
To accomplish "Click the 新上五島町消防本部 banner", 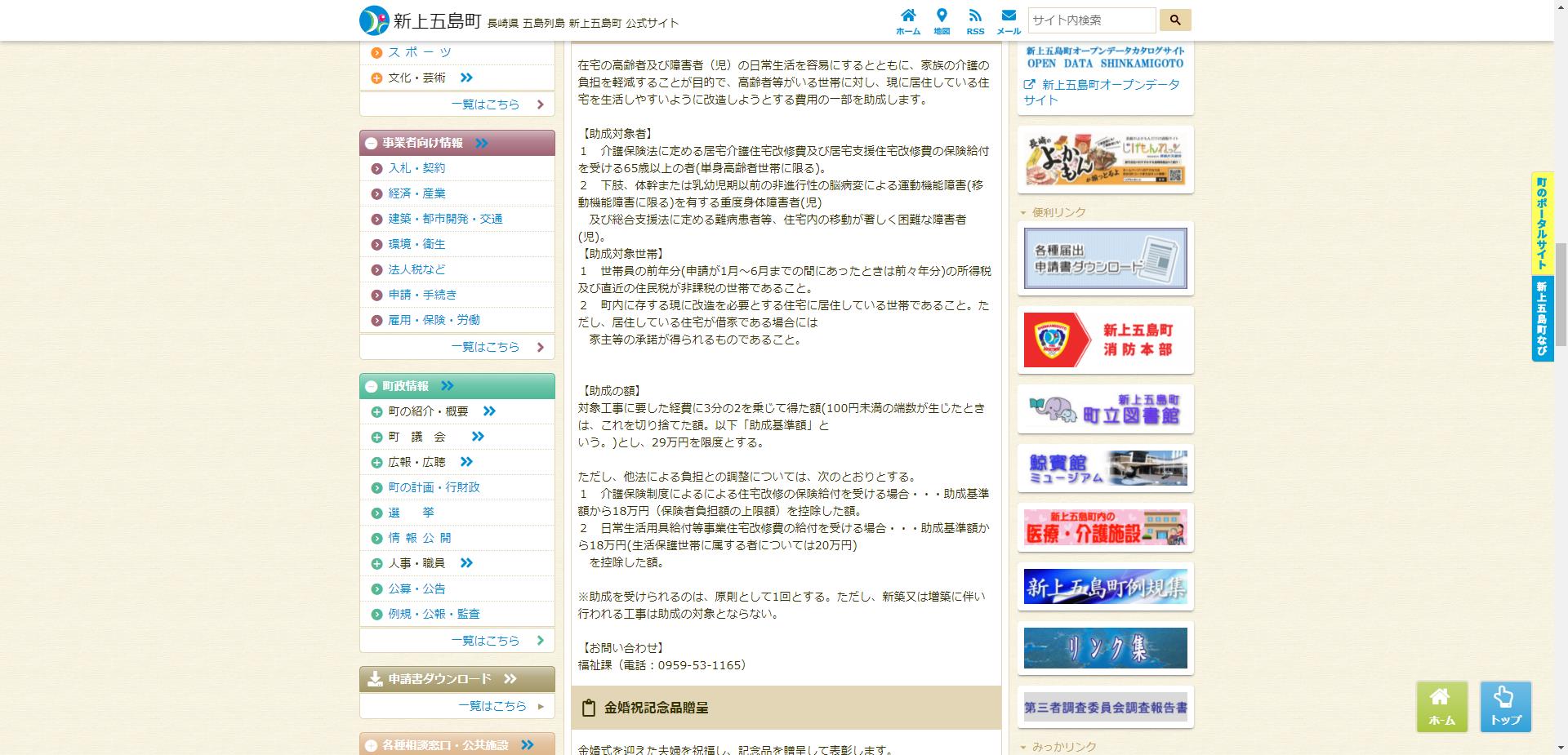I will [1104, 340].
